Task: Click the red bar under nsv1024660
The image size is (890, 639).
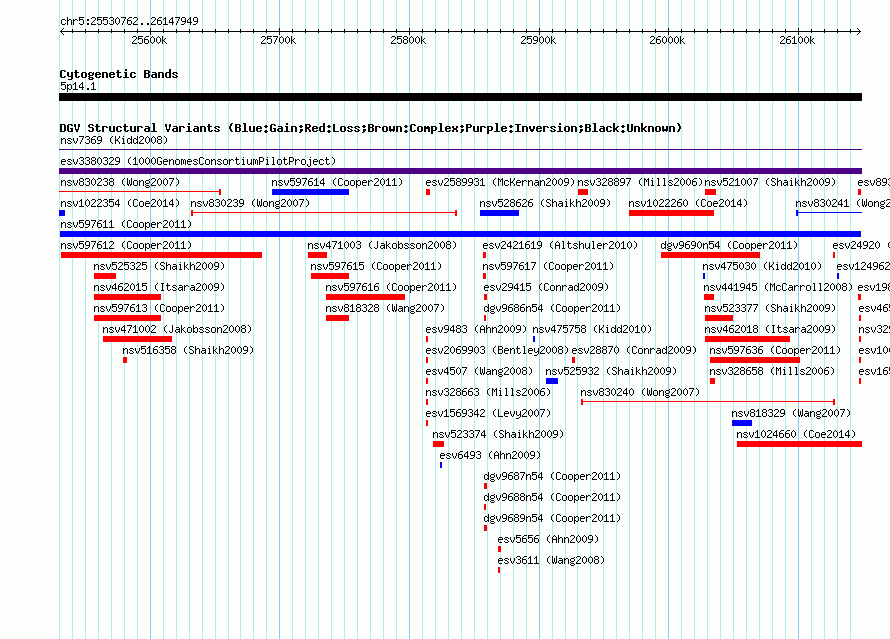Action: (799, 444)
